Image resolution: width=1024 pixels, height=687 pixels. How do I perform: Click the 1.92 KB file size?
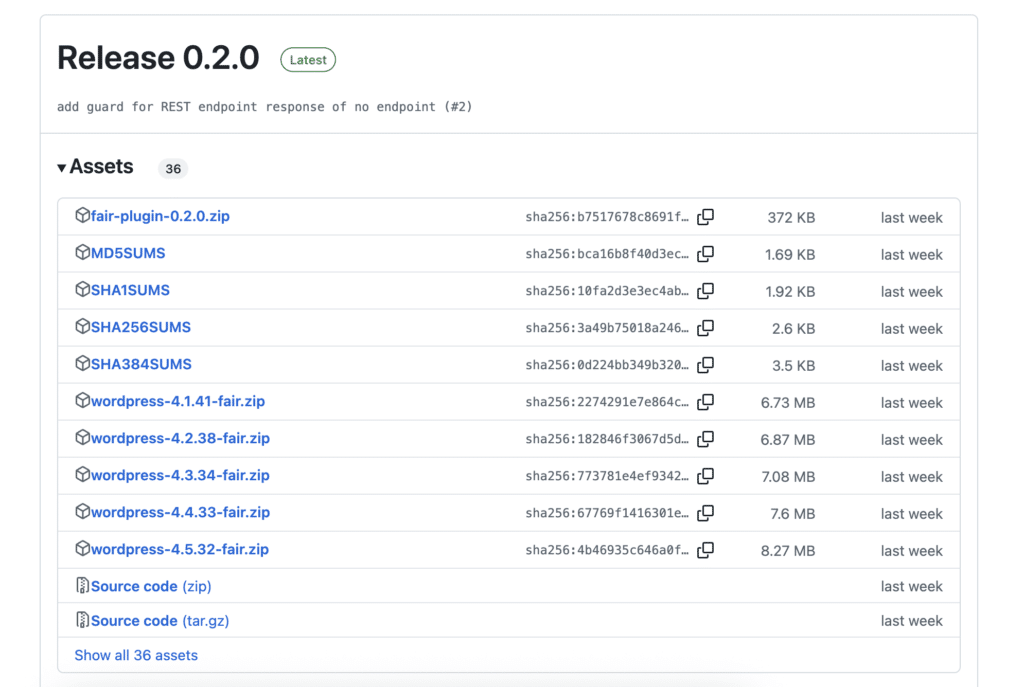[x=790, y=292]
